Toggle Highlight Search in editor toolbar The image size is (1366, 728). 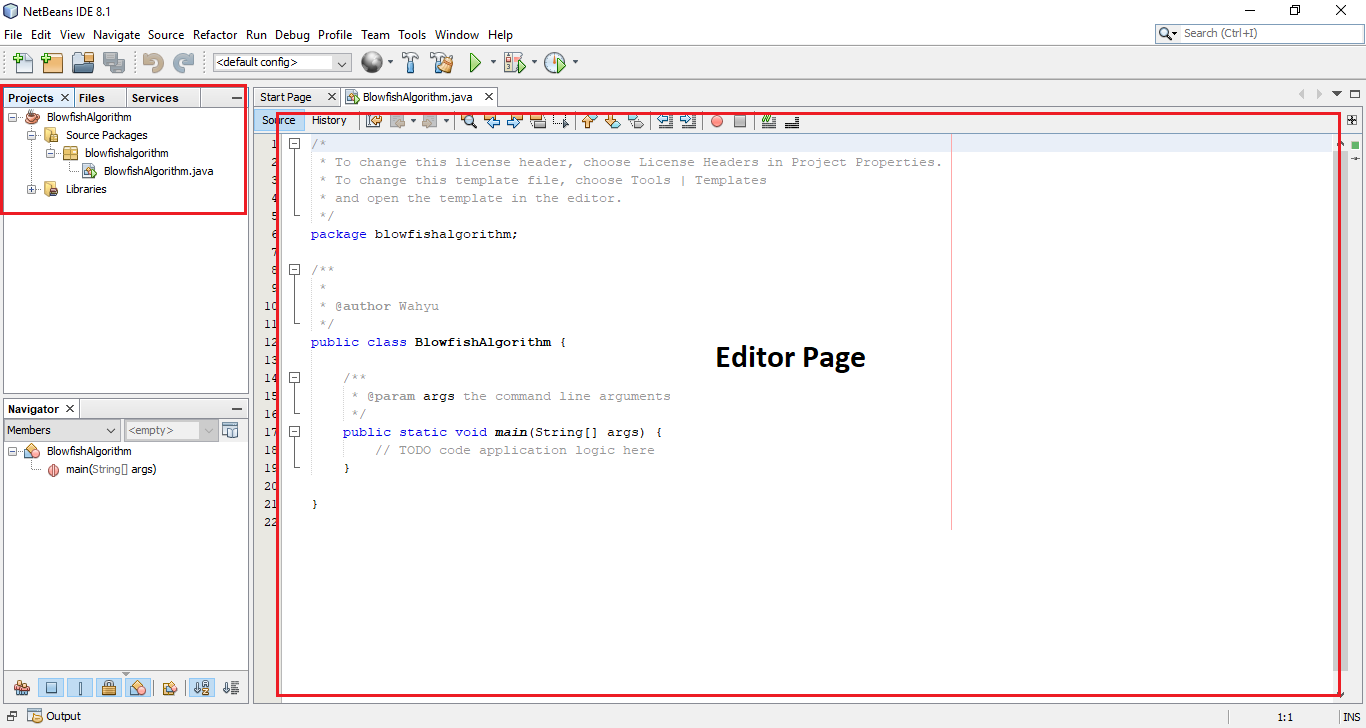[x=538, y=121]
